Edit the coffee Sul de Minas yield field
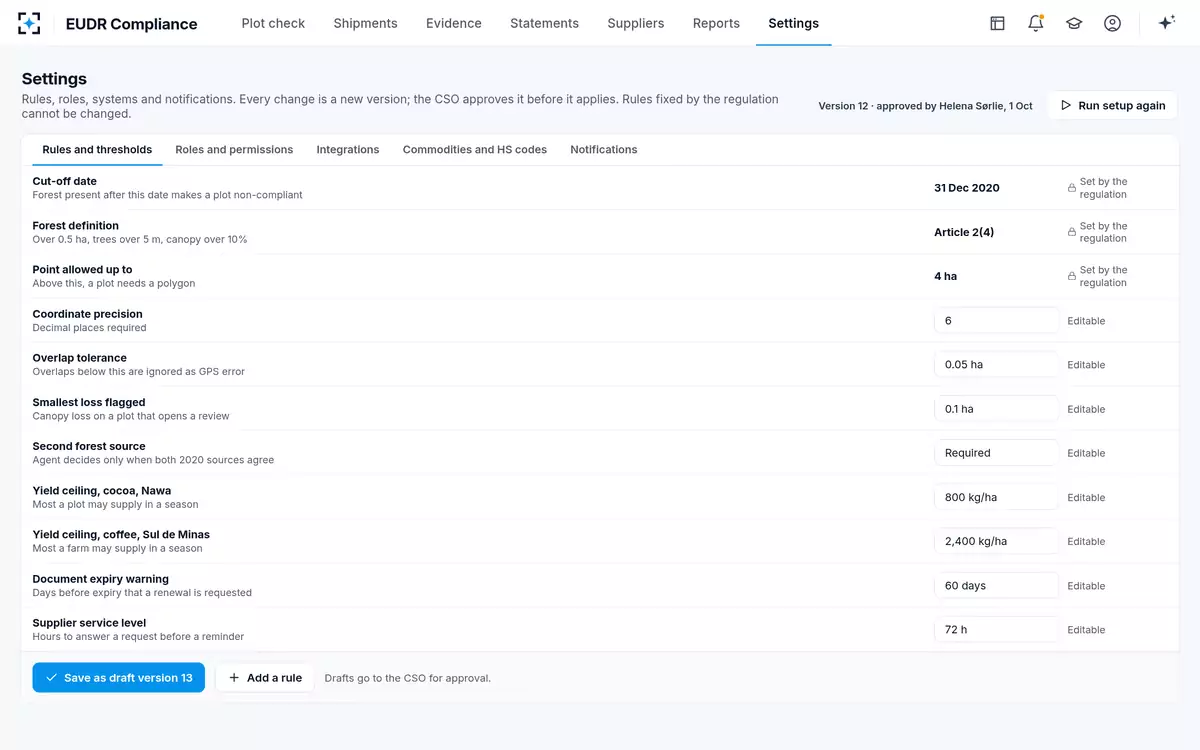 pos(996,541)
